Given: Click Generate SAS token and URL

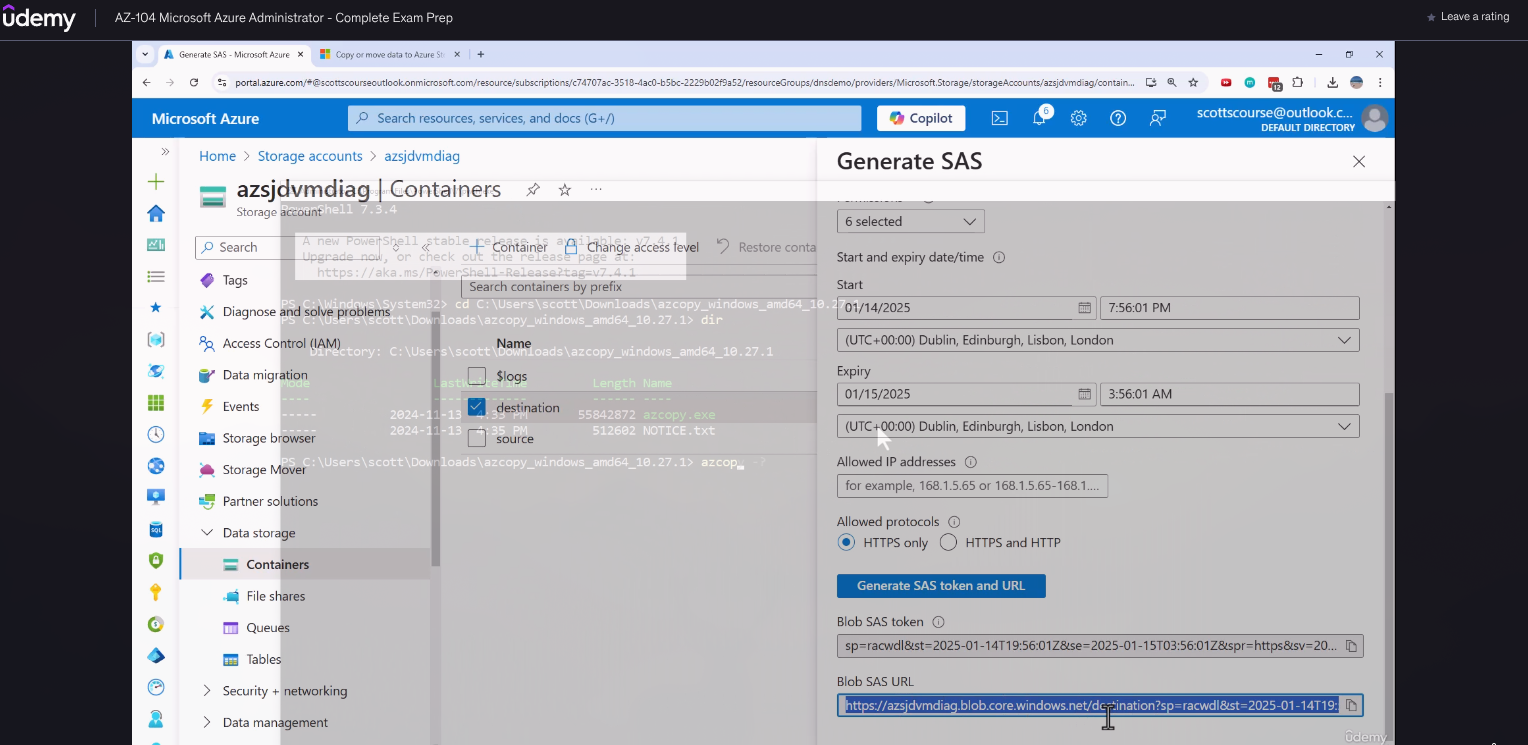Looking at the screenshot, I should coord(940,585).
